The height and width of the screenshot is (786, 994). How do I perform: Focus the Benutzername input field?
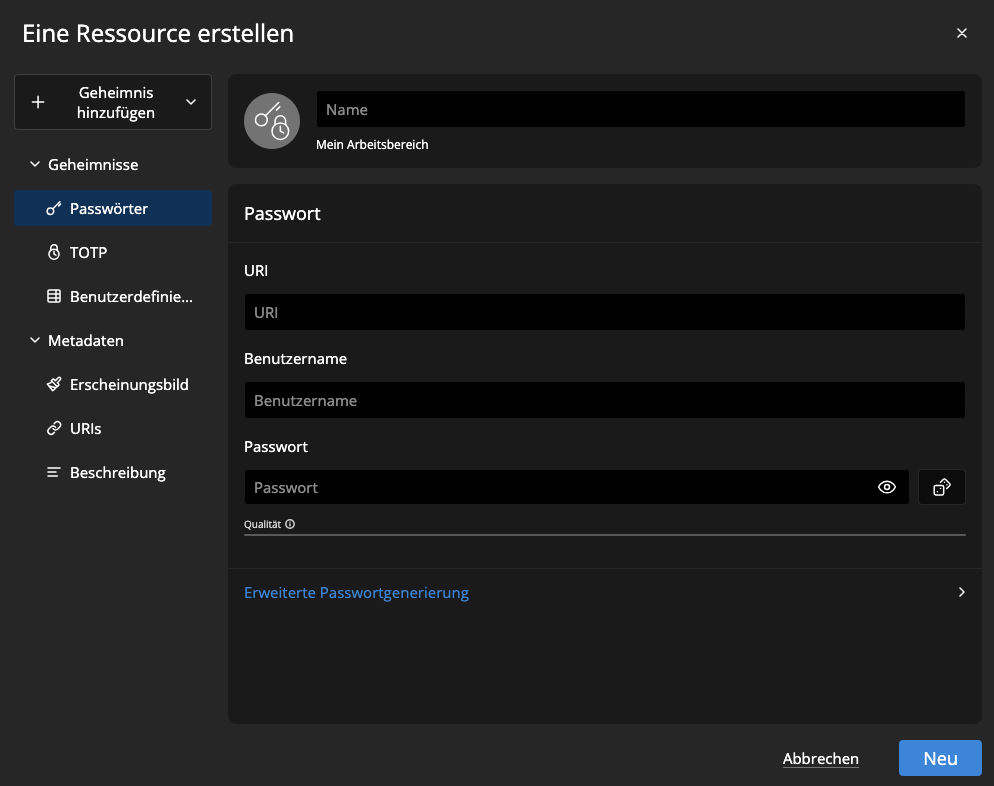(x=605, y=400)
